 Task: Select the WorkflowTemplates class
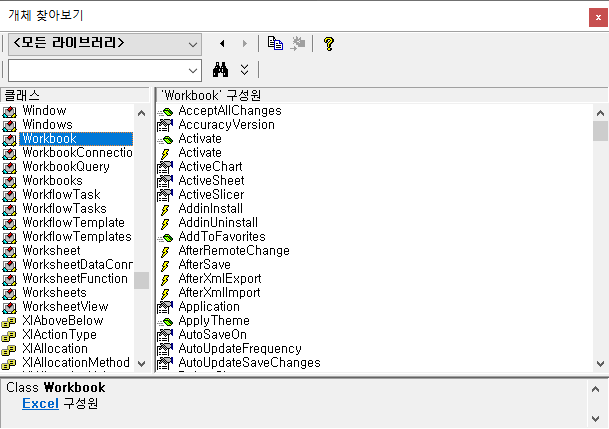click(77, 236)
